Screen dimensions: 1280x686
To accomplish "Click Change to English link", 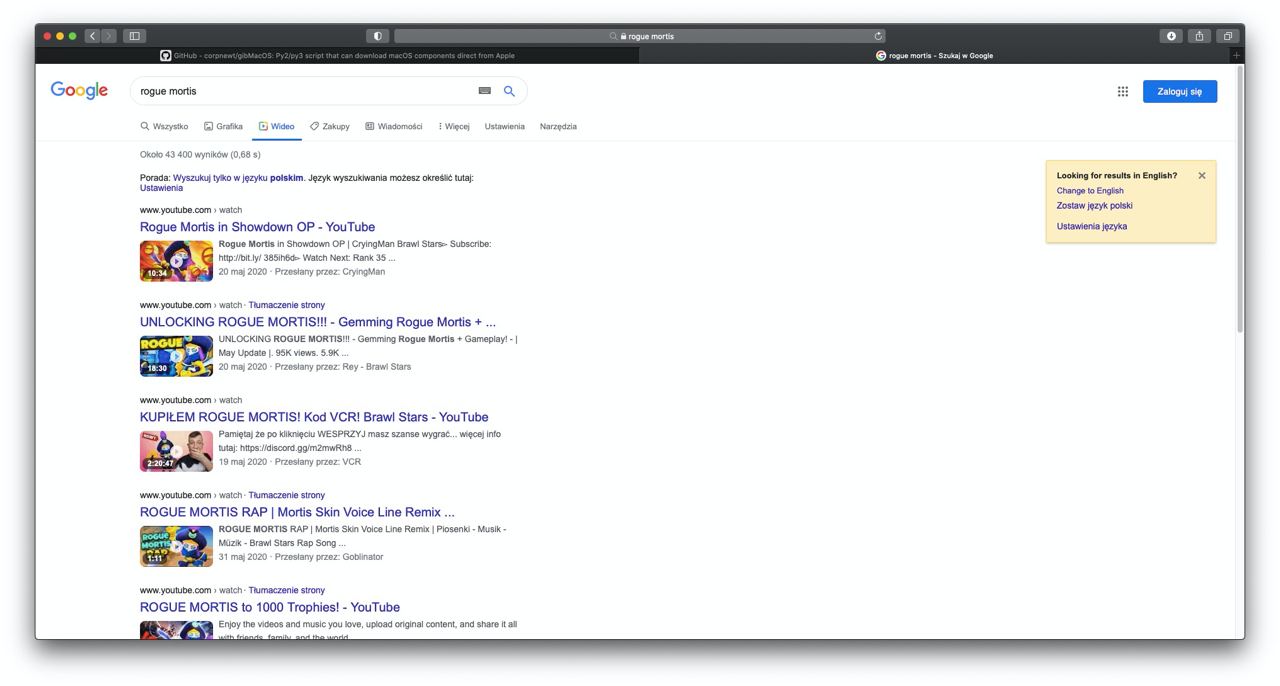I will 1090,191.
